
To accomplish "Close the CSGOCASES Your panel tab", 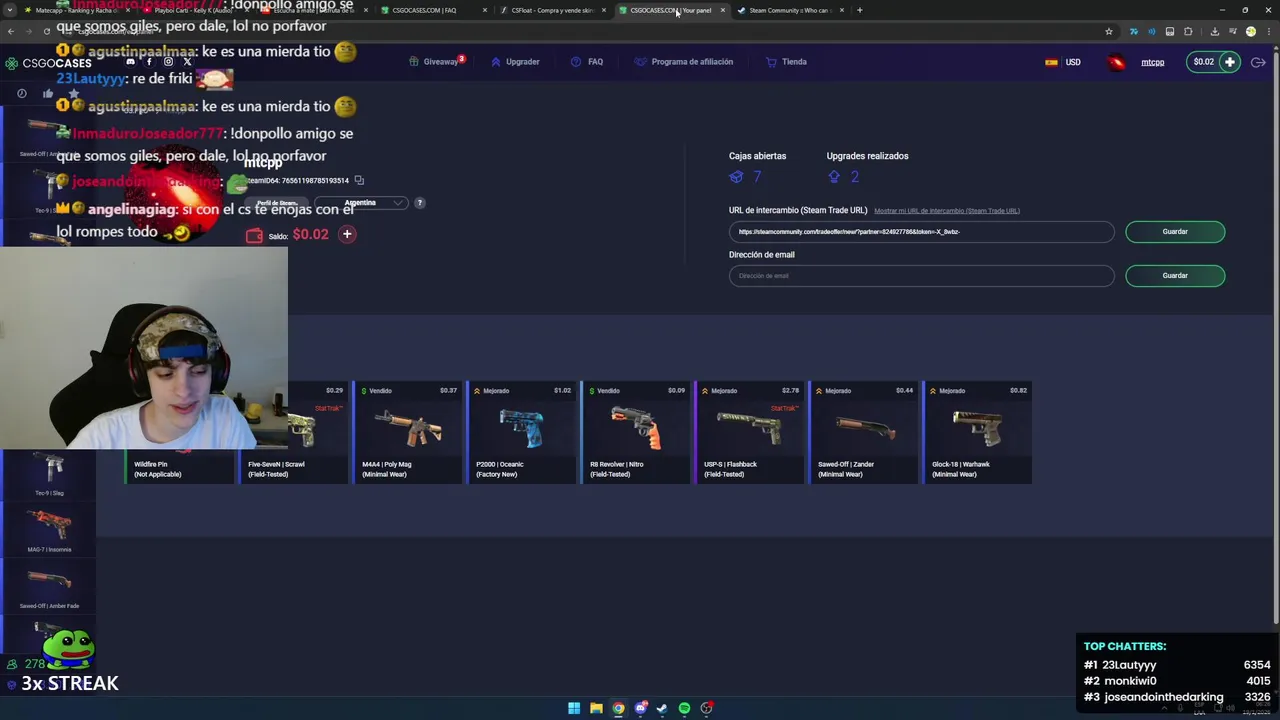I will coord(722,10).
